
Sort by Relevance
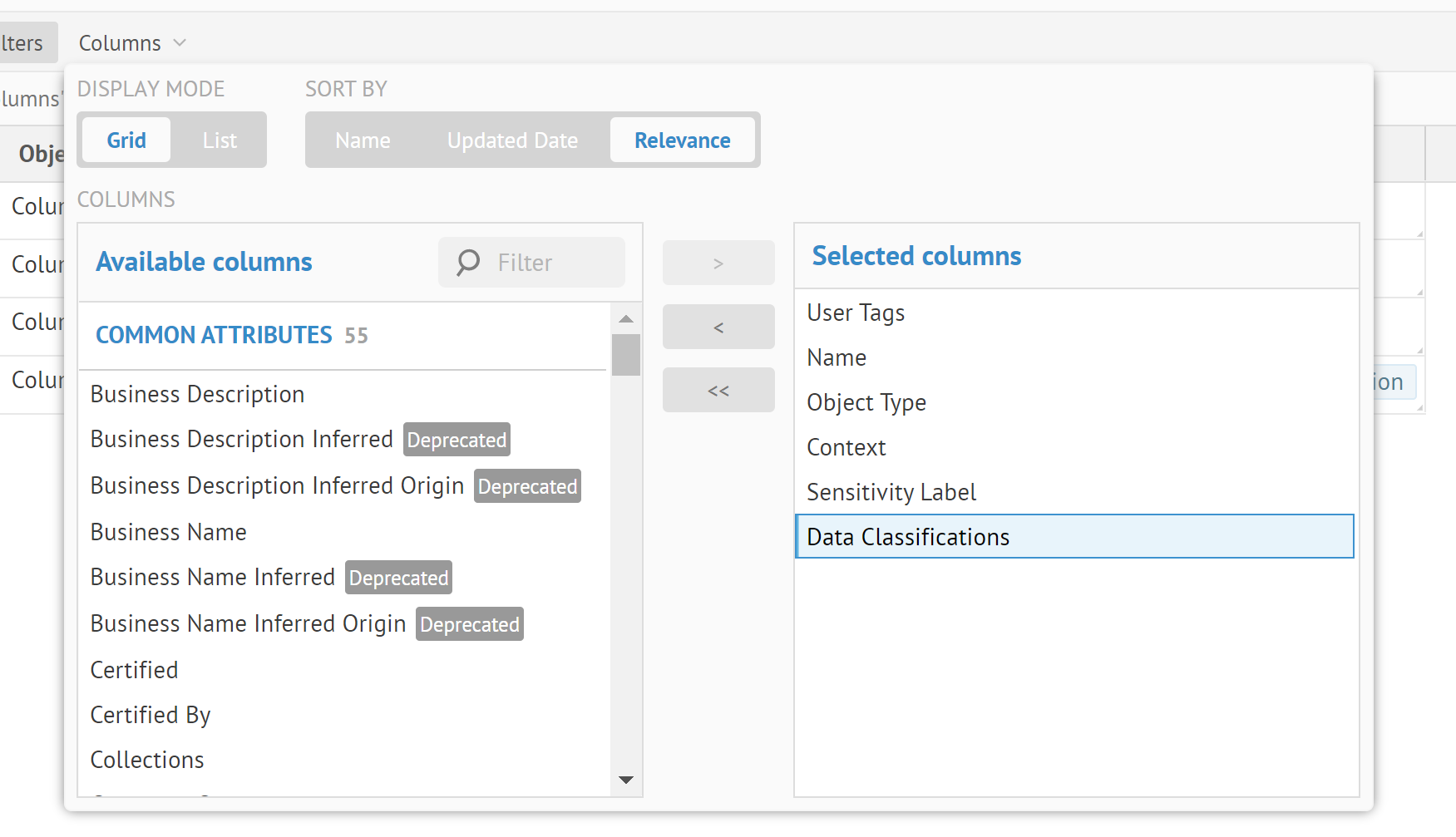point(682,140)
